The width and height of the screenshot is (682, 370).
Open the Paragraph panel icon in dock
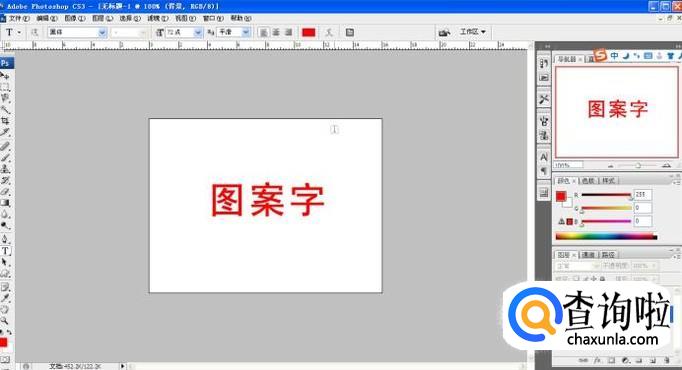544,170
